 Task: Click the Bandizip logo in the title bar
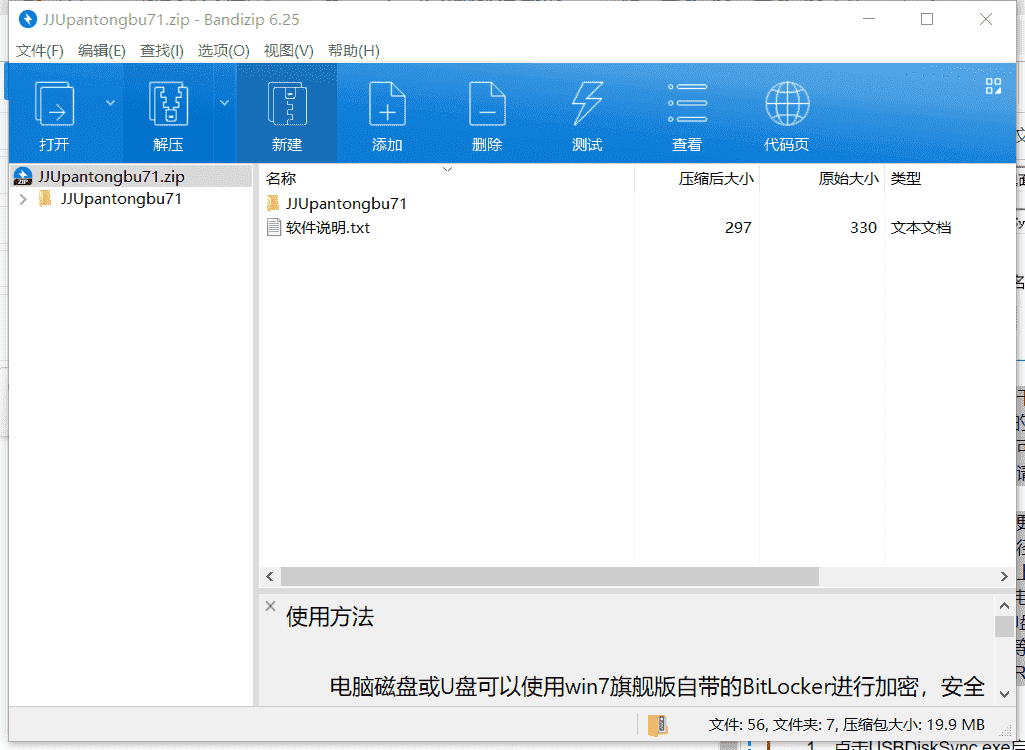(x=27, y=20)
